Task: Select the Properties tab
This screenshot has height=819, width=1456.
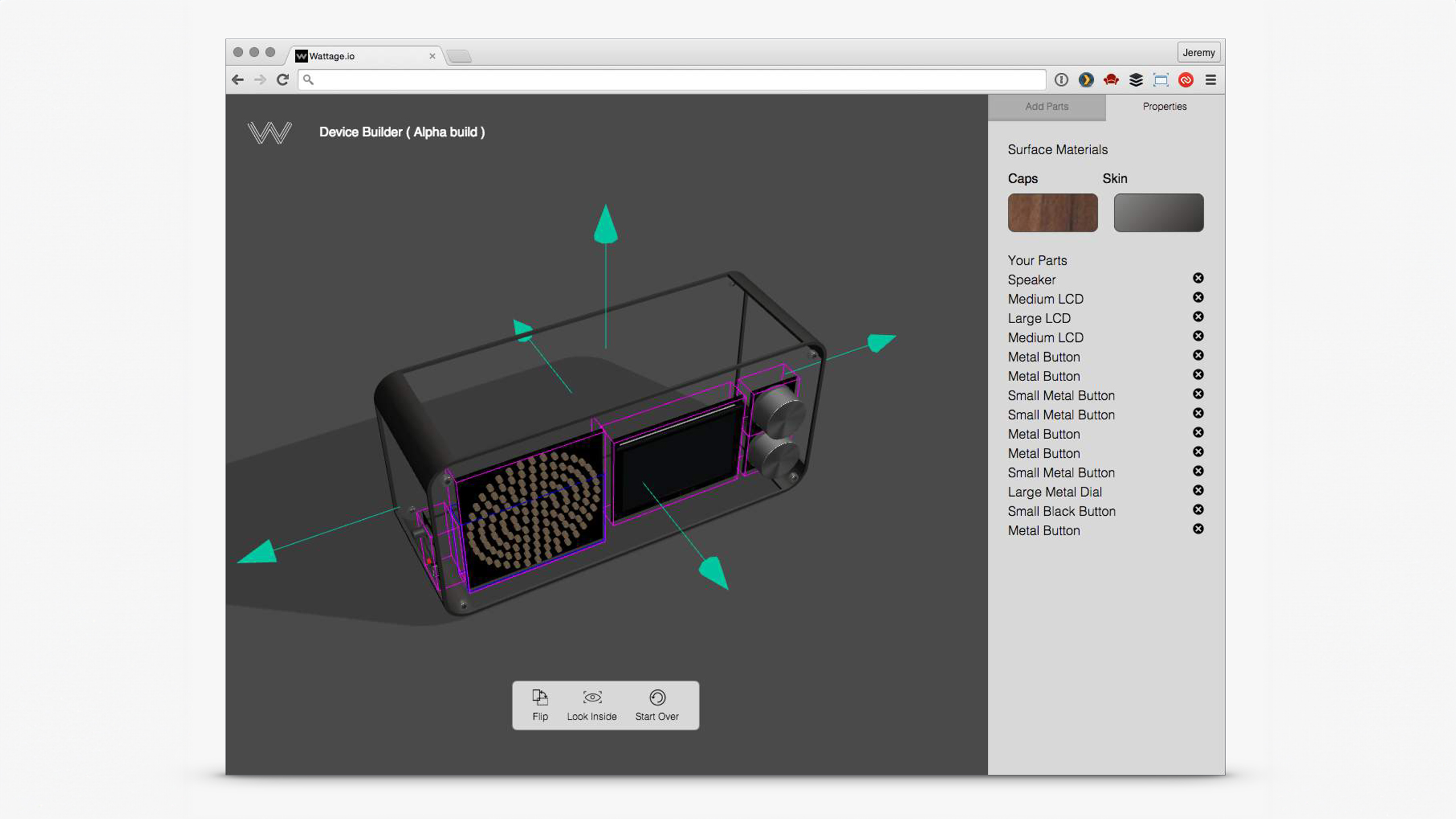Action: point(1164,106)
